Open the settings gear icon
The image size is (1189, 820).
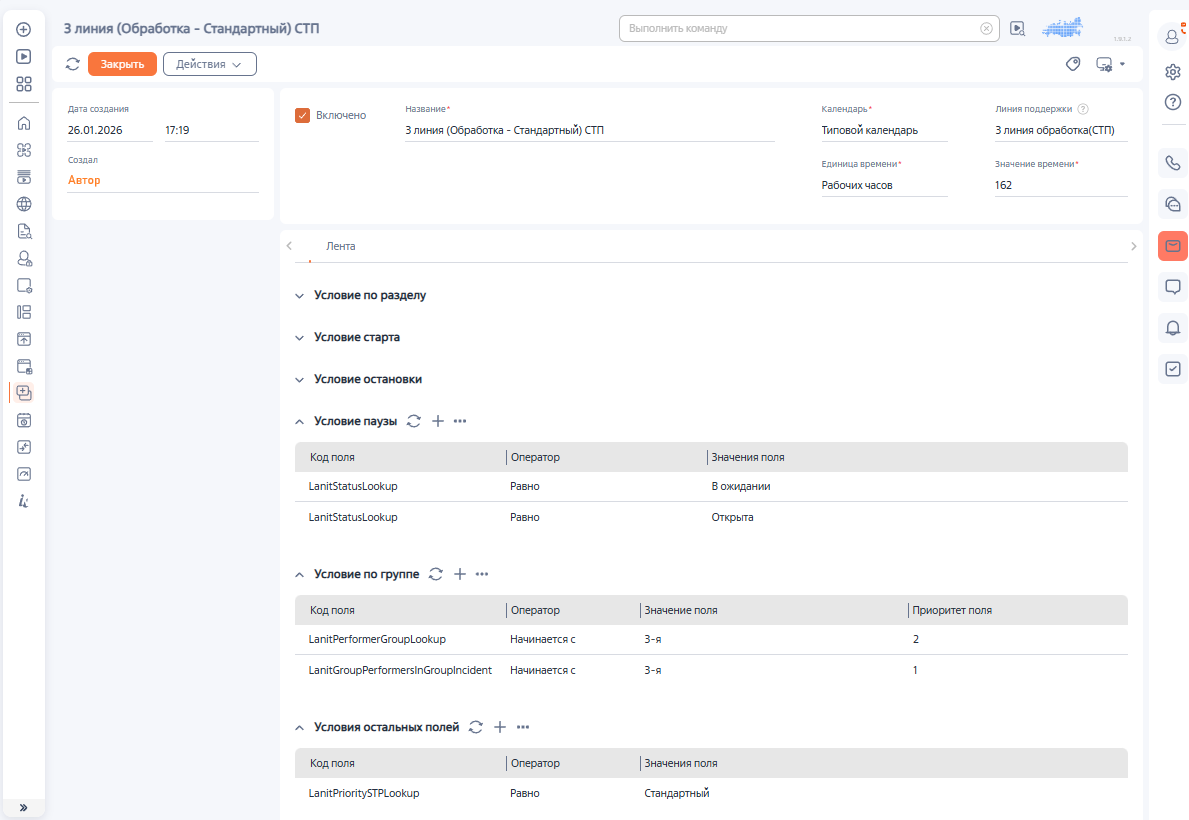pyautogui.click(x=1173, y=71)
